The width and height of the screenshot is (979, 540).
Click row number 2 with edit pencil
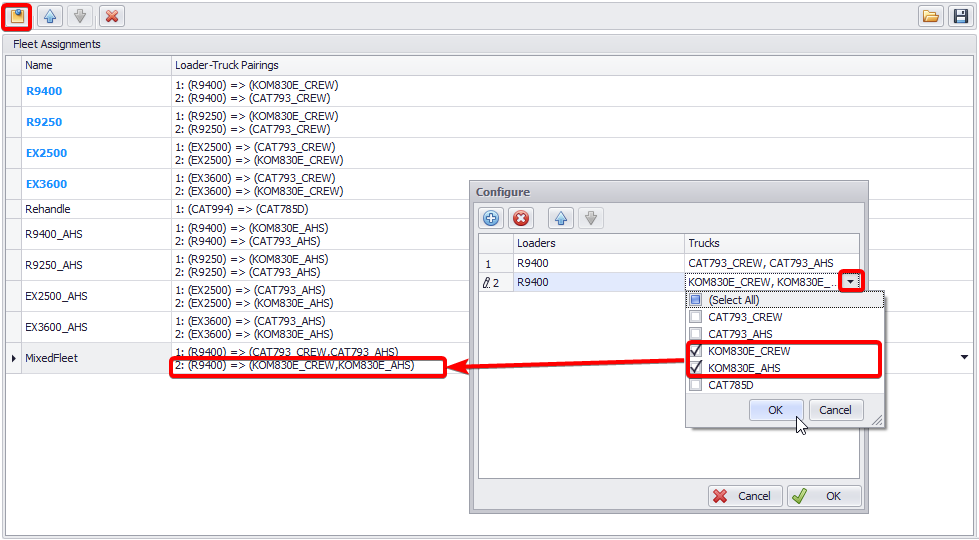[x=496, y=282]
